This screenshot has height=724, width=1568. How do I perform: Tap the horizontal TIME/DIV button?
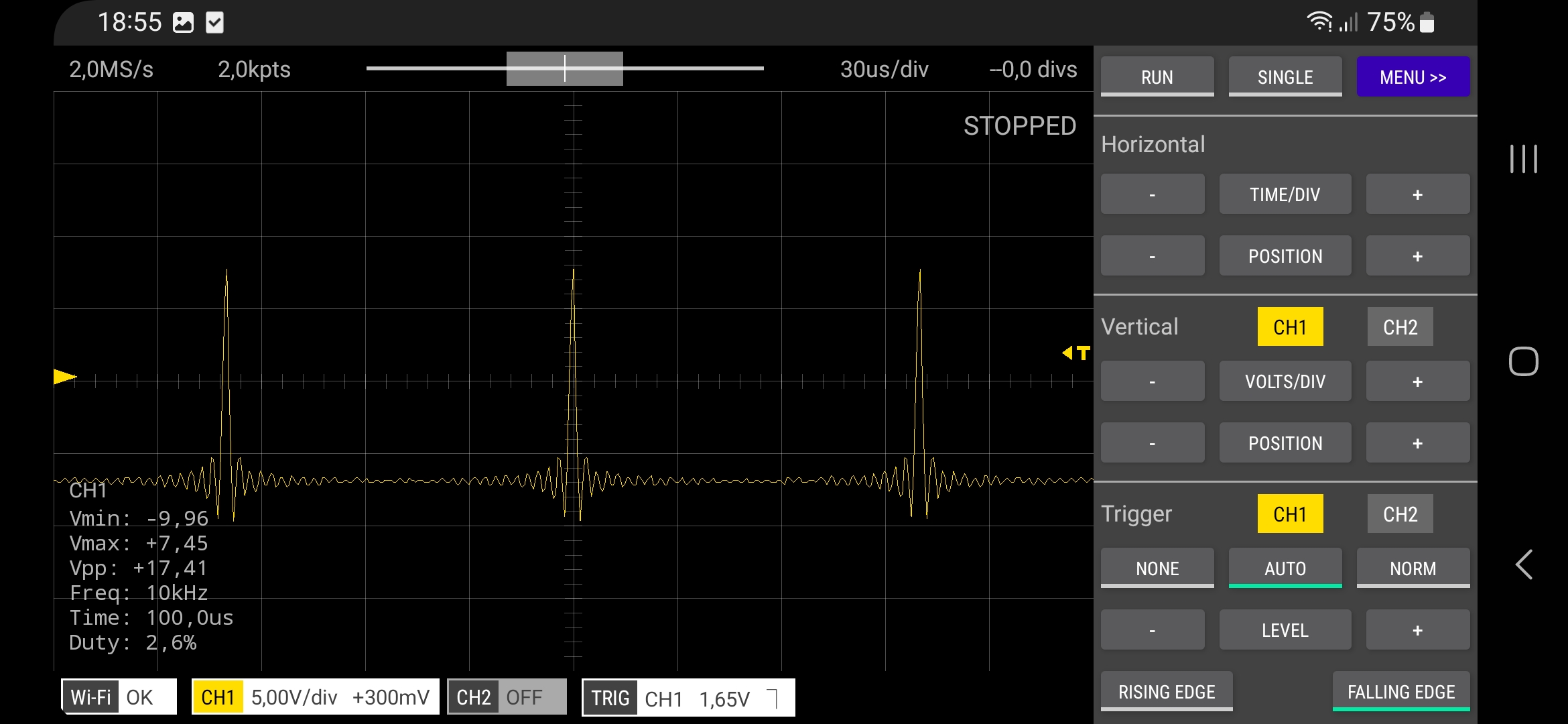1285,194
